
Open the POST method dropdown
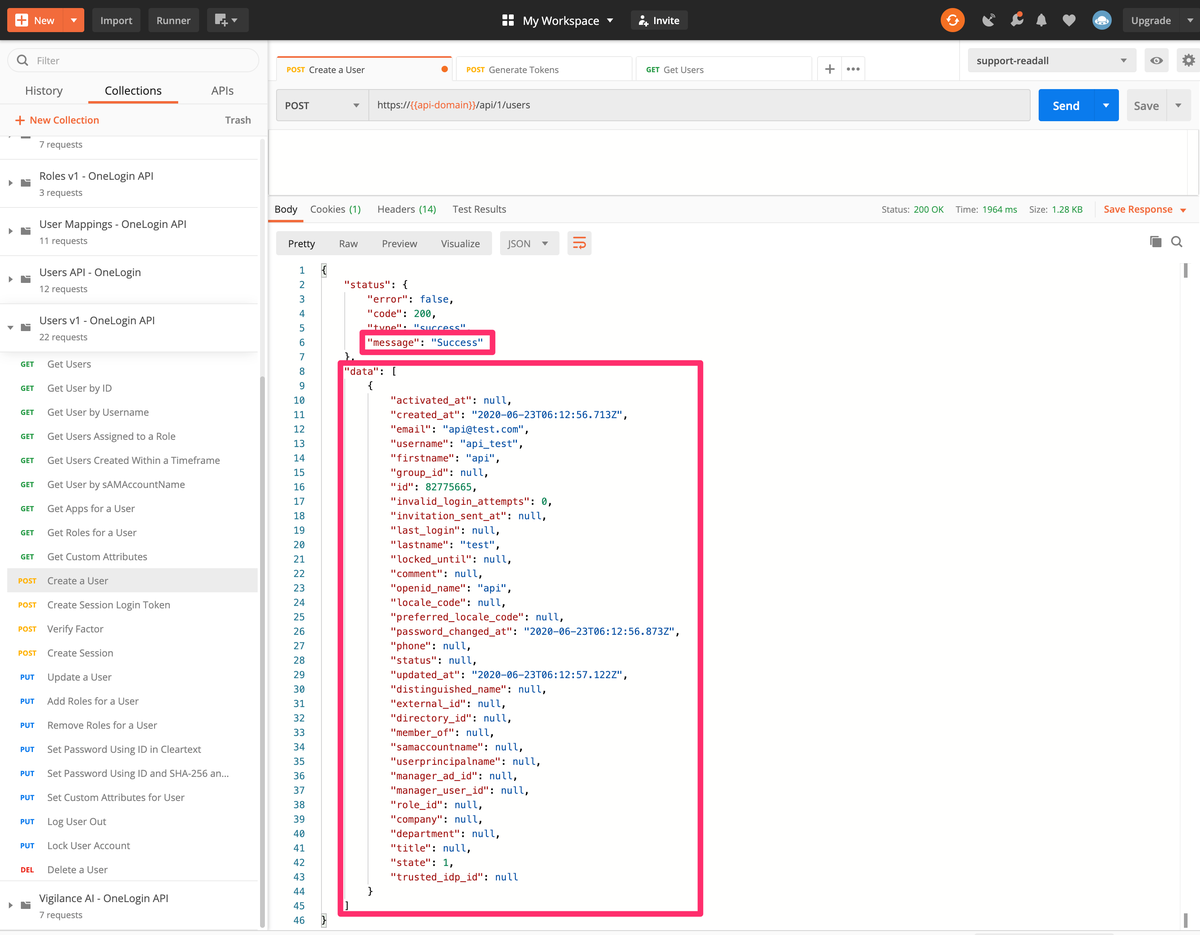pos(322,105)
